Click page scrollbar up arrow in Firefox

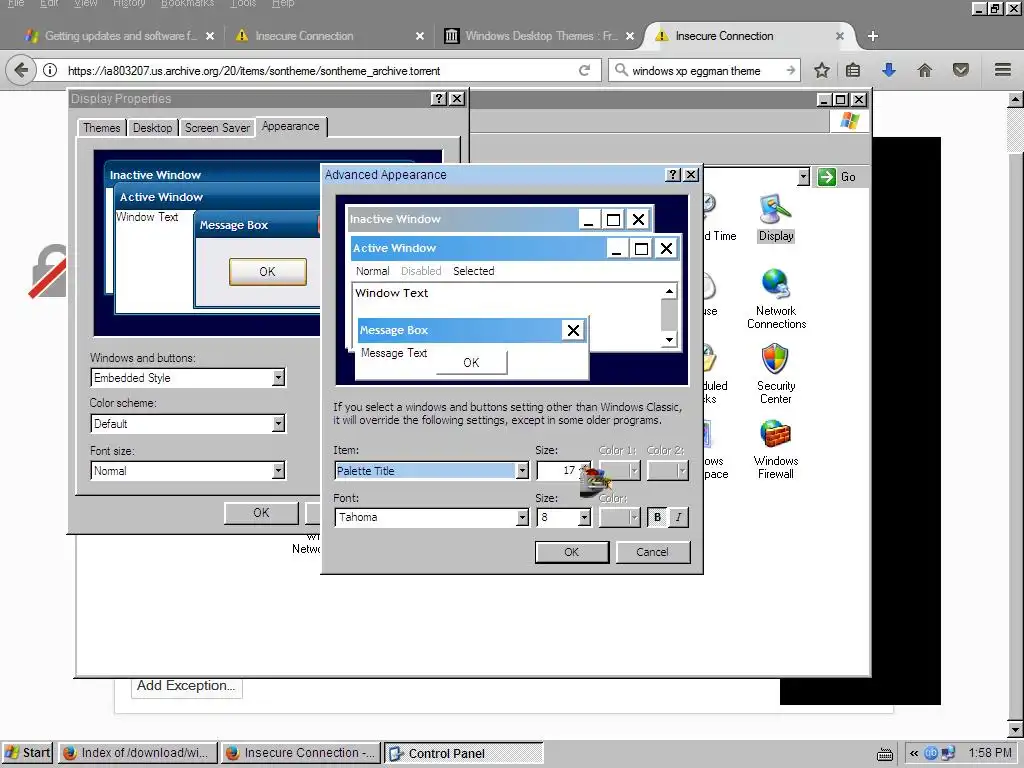(1015, 100)
